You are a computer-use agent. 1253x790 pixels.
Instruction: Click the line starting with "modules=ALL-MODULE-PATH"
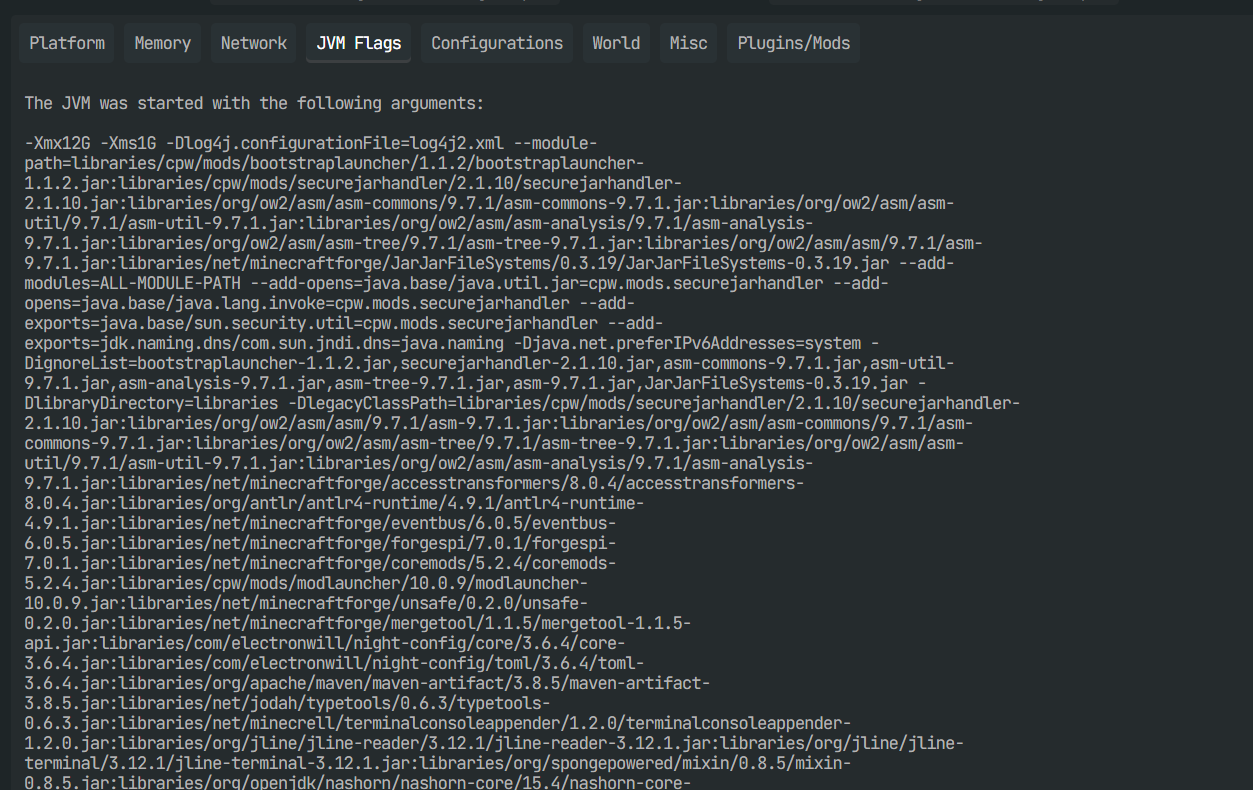pyautogui.click(x=457, y=283)
